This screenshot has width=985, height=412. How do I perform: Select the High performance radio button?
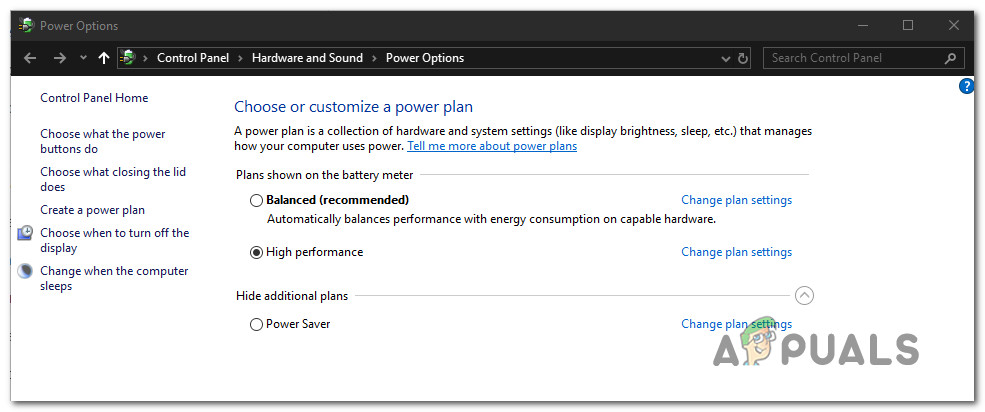(x=257, y=252)
